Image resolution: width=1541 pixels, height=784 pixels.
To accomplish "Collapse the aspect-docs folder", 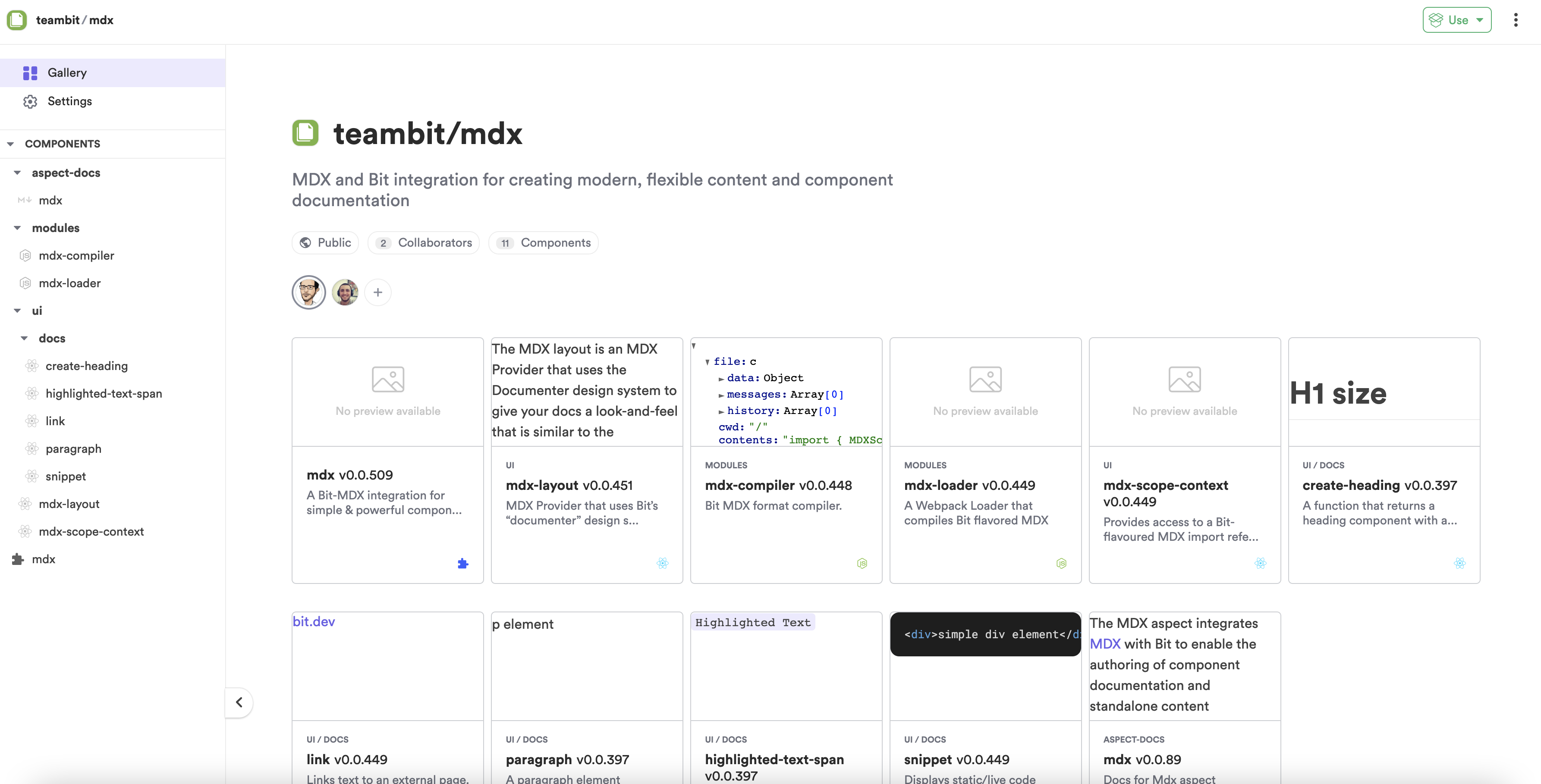I will (17, 173).
